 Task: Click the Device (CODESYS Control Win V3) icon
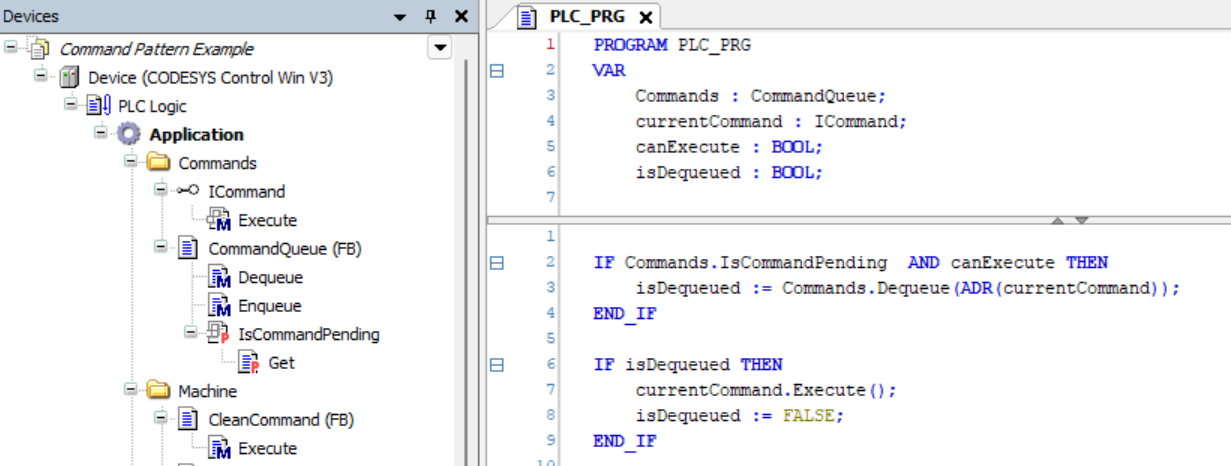pyautogui.click(x=69, y=77)
